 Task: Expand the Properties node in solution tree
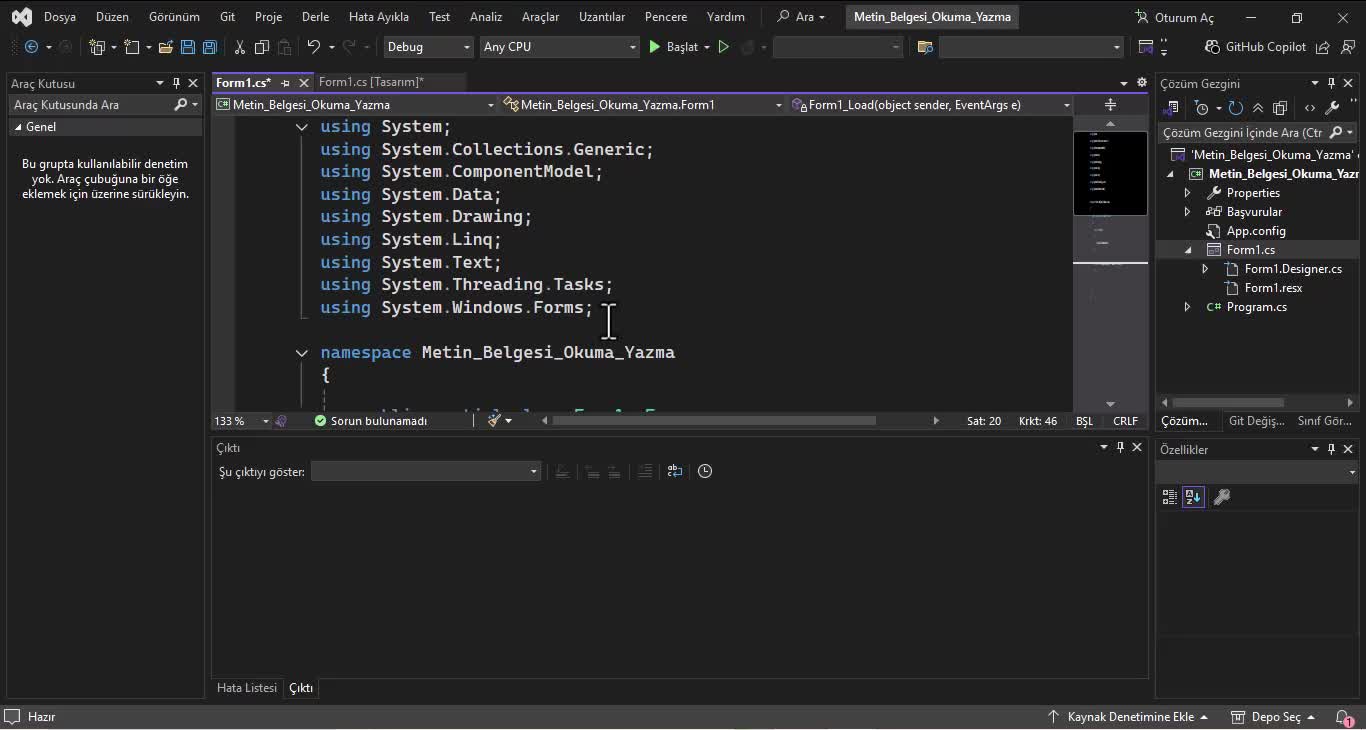coord(1188,193)
